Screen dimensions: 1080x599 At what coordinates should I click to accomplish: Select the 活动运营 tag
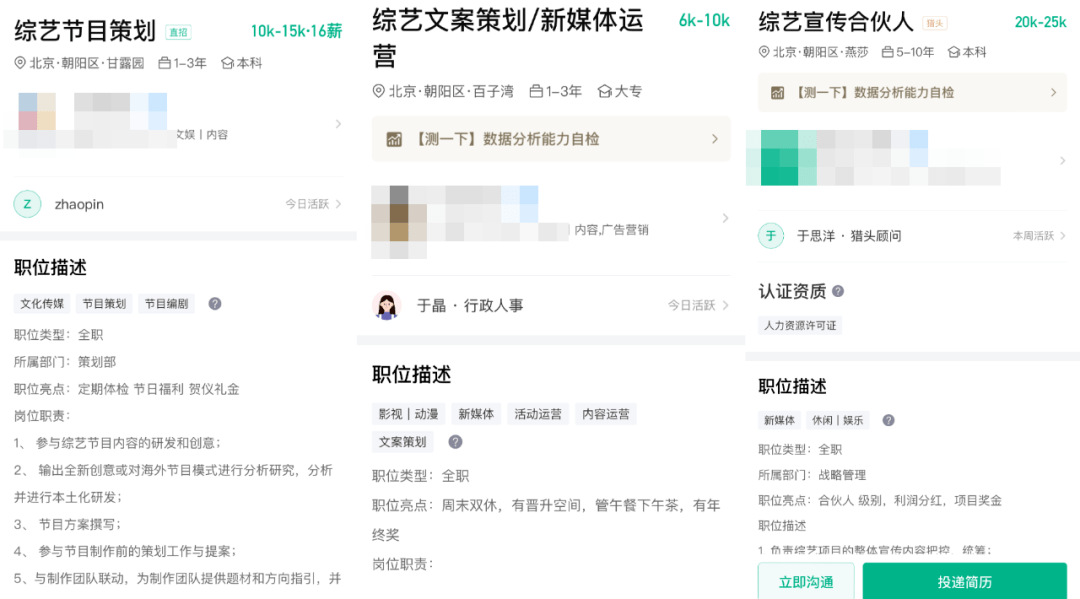(538, 414)
